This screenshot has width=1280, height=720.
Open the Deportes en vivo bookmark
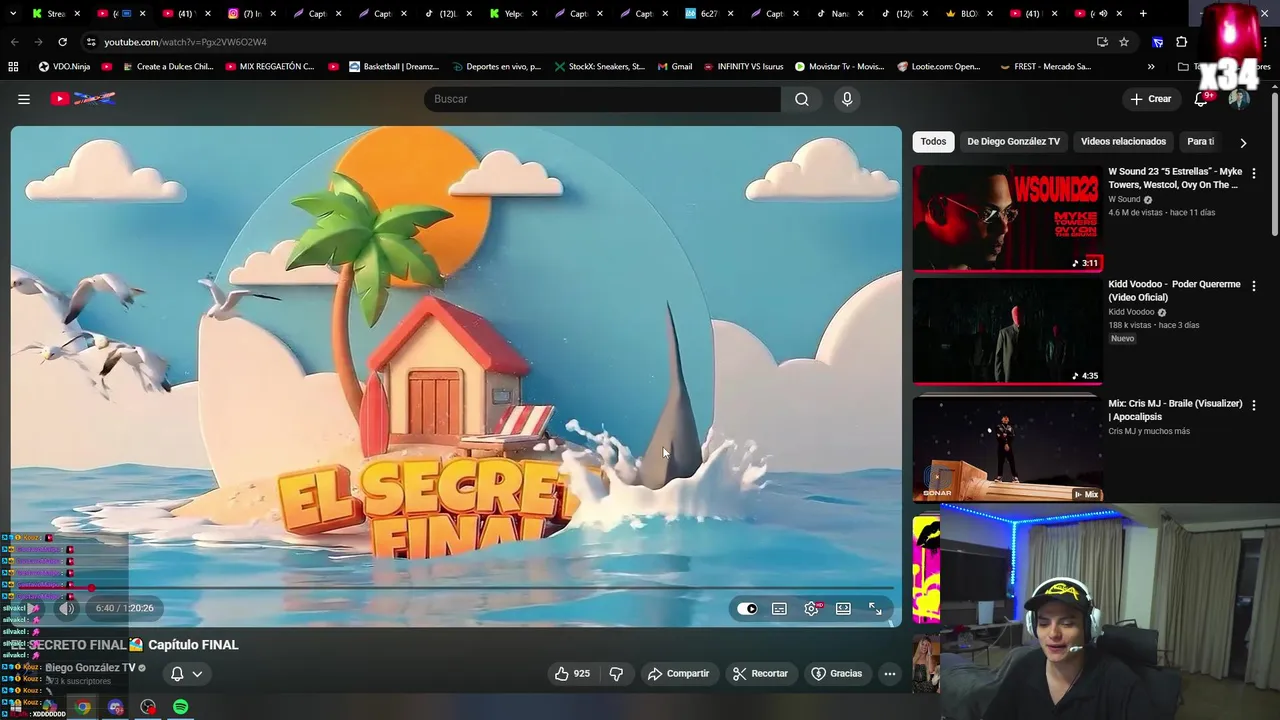(x=496, y=67)
